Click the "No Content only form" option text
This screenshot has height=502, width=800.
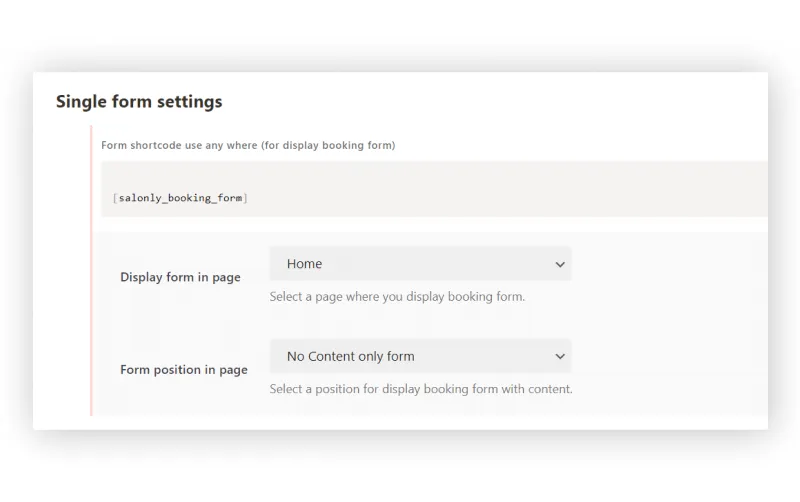[350, 357]
